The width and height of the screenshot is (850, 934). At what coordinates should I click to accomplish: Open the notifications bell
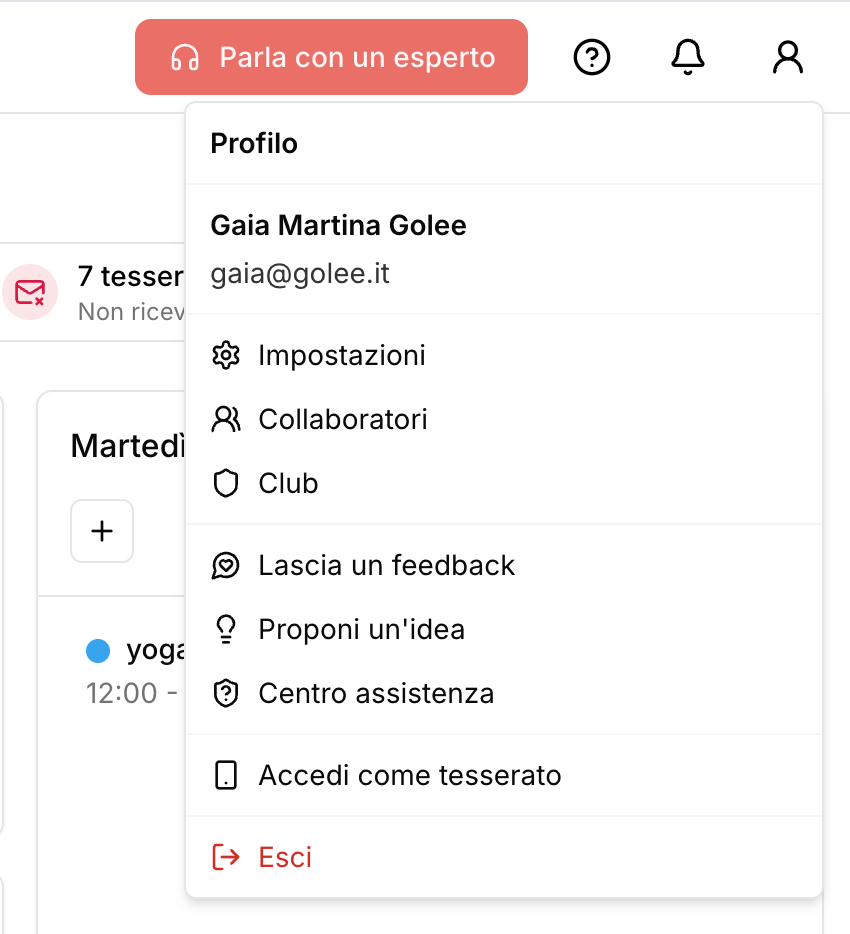(687, 58)
